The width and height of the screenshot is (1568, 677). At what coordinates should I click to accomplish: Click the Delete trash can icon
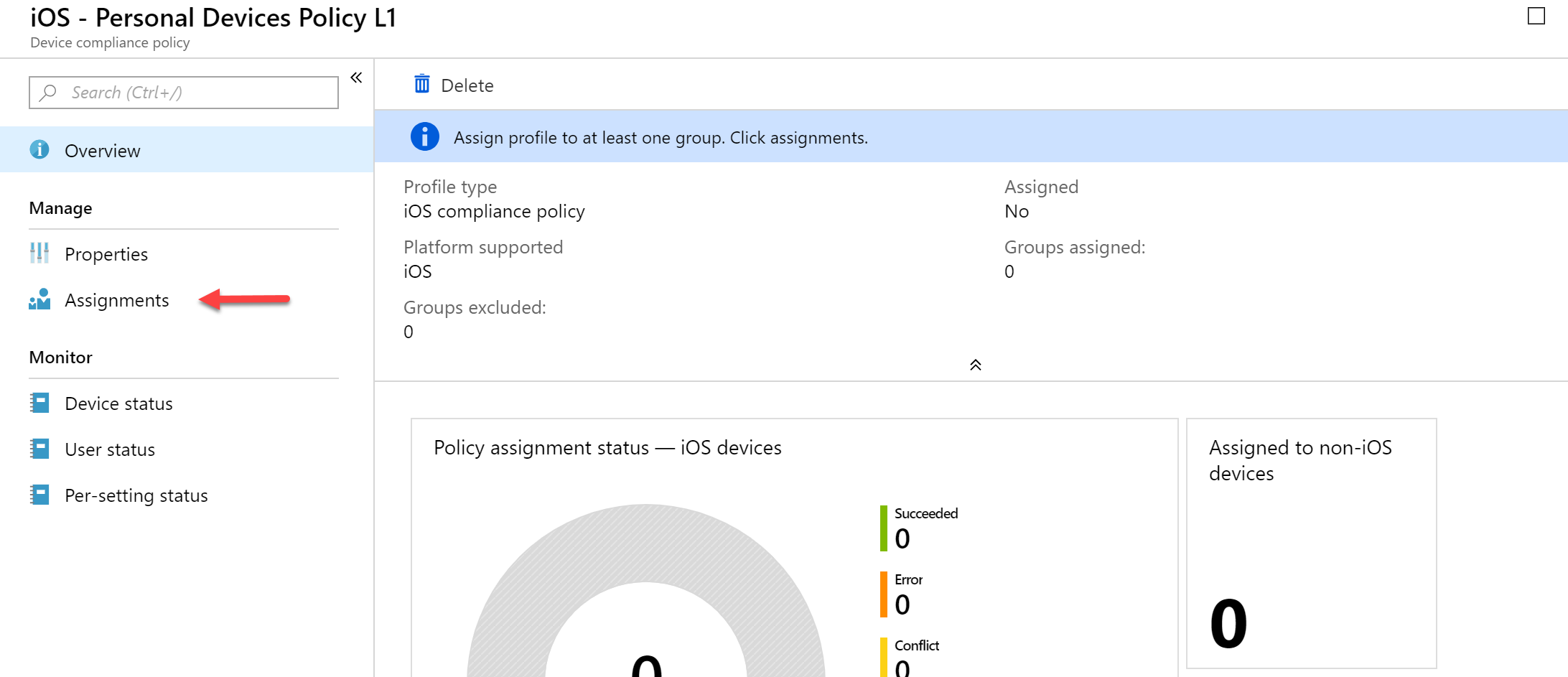[x=422, y=84]
